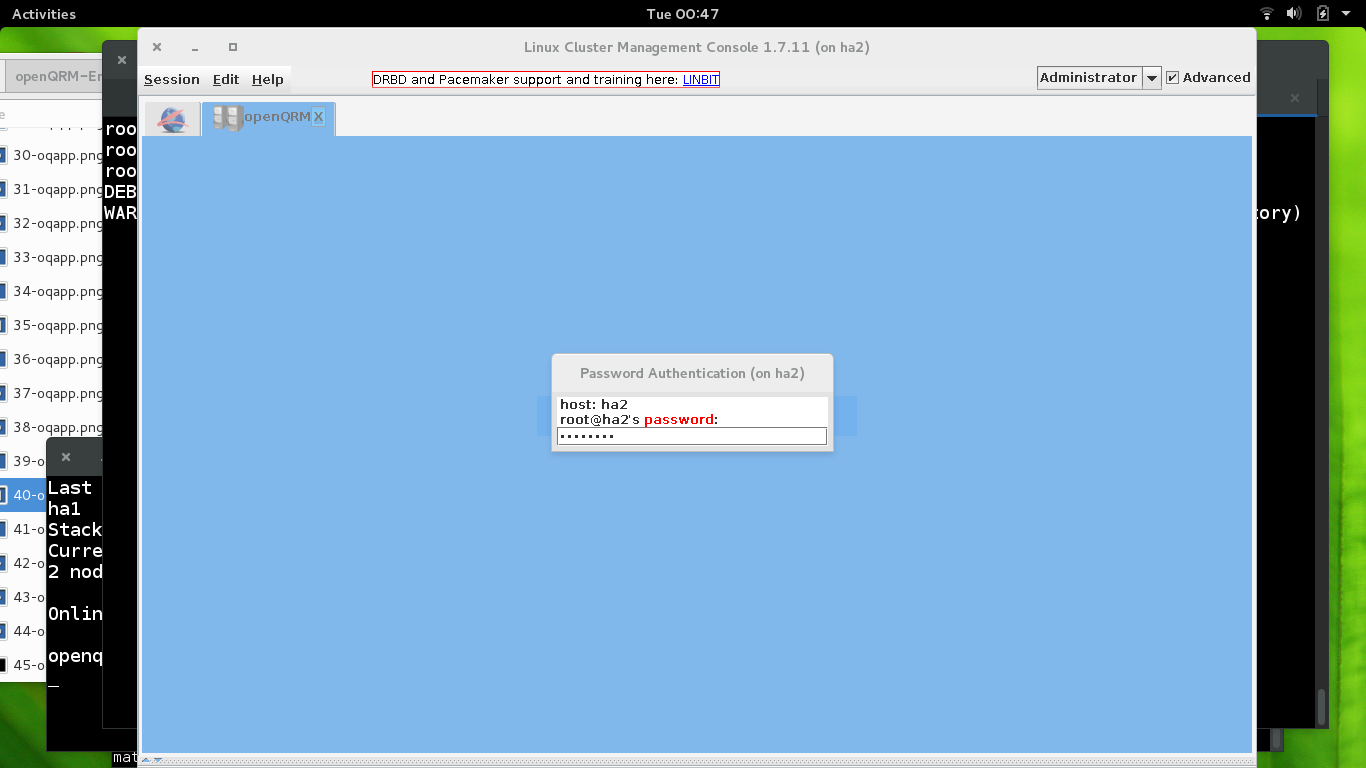Close the terminal showing 'Last ha1 Stack'
1366x768 pixels.
click(66, 457)
